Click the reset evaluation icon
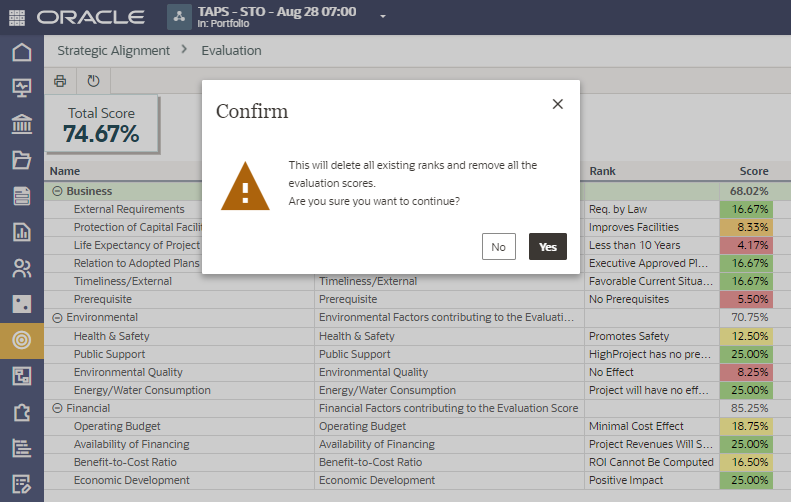791x502 pixels. coord(94,81)
